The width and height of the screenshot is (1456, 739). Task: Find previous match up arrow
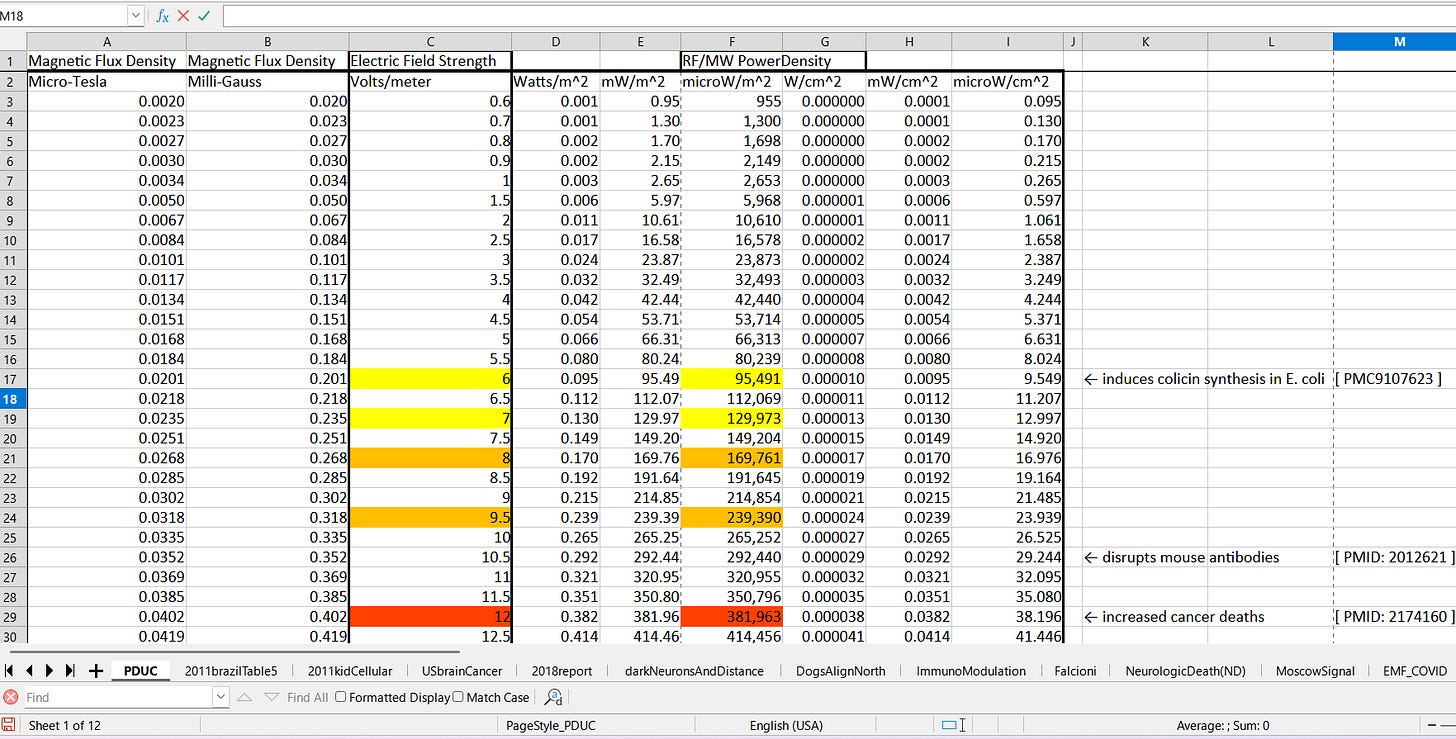click(x=245, y=697)
